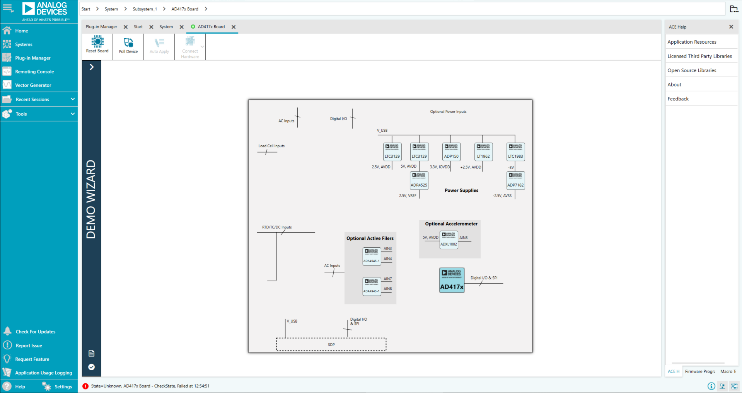
Task: Expand the arrow after Start in breadcrumb
Action: click(x=97, y=9)
